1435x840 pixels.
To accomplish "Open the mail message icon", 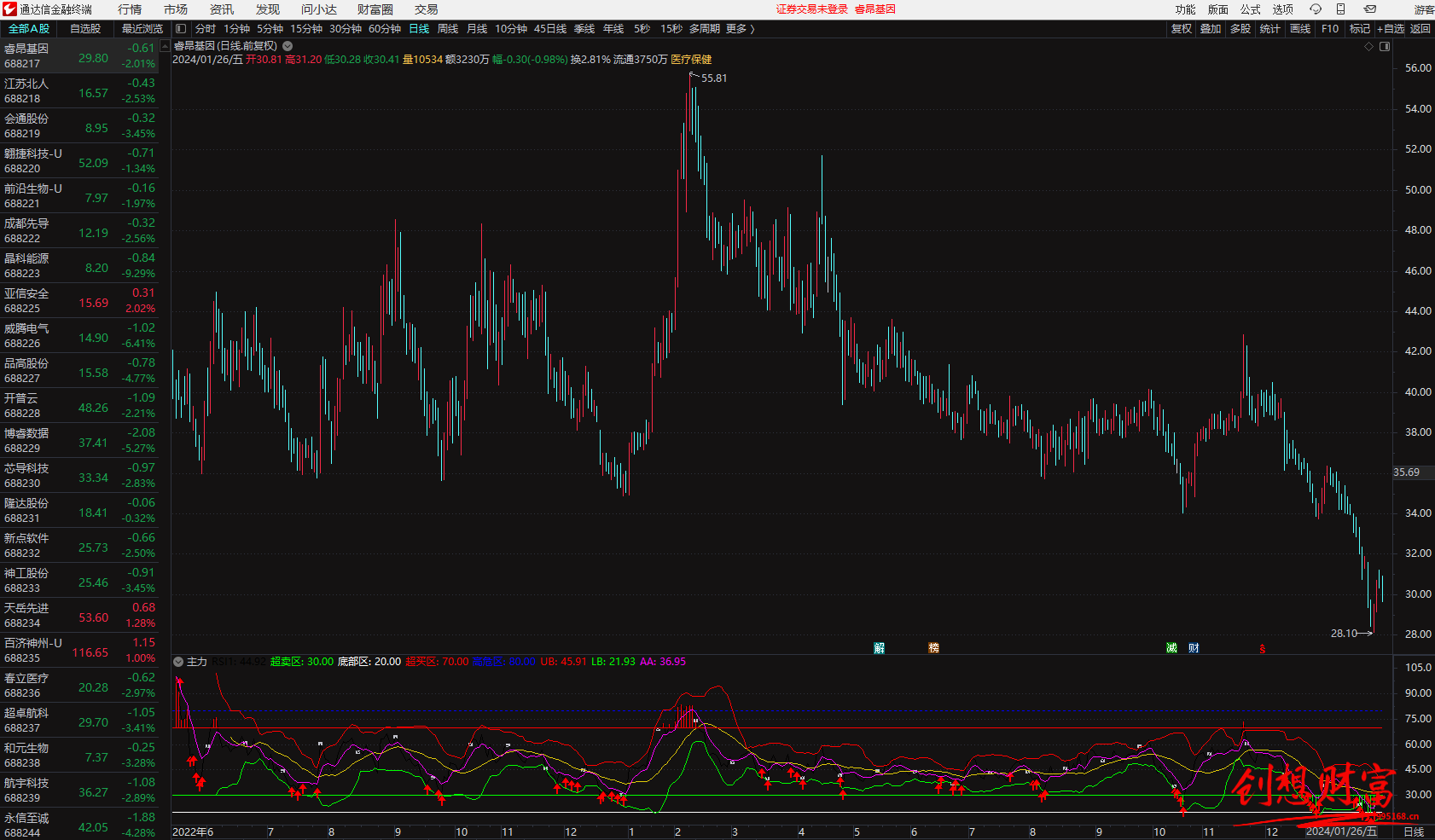I will pos(1370,9).
